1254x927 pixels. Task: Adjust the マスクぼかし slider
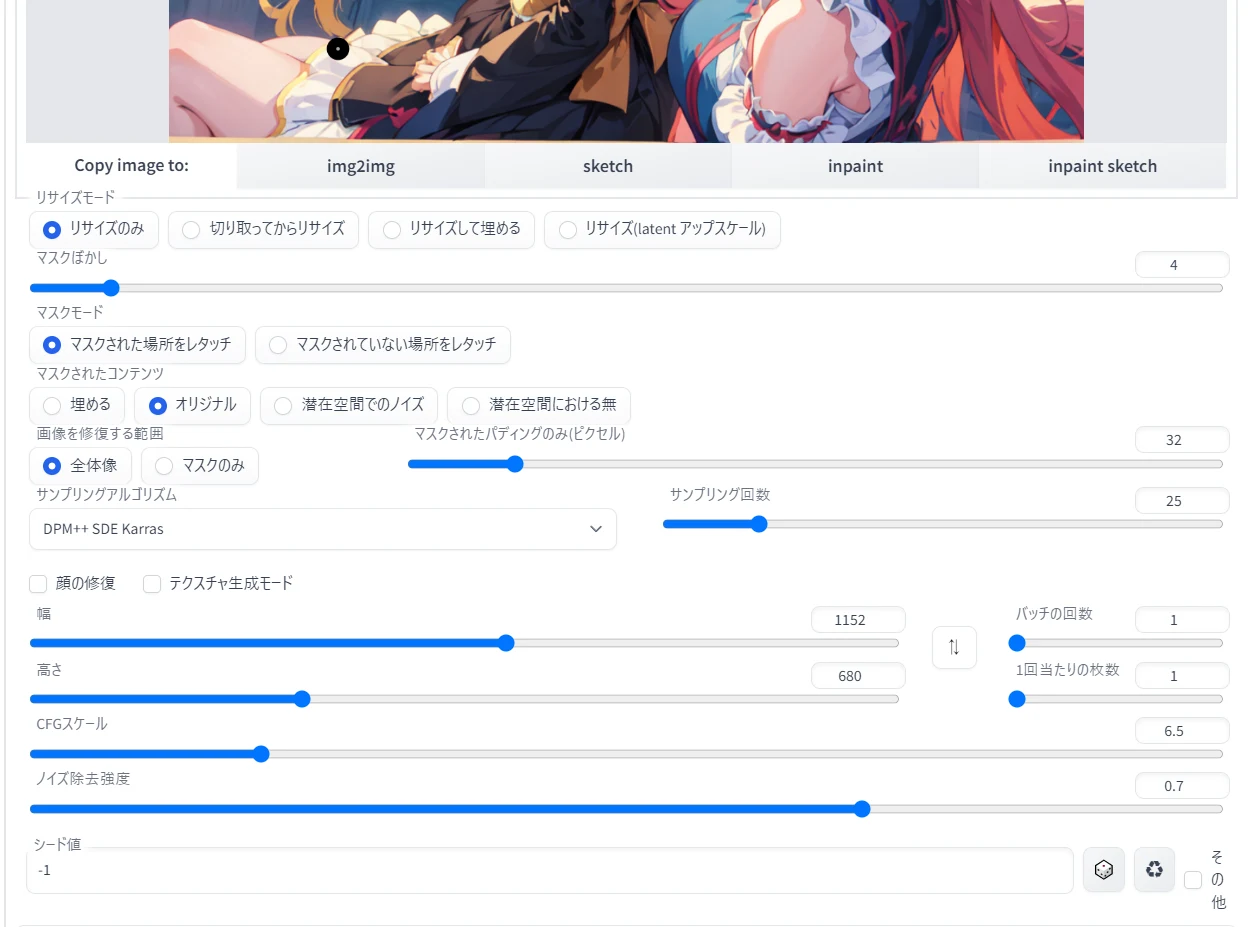pyautogui.click(x=626, y=288)
